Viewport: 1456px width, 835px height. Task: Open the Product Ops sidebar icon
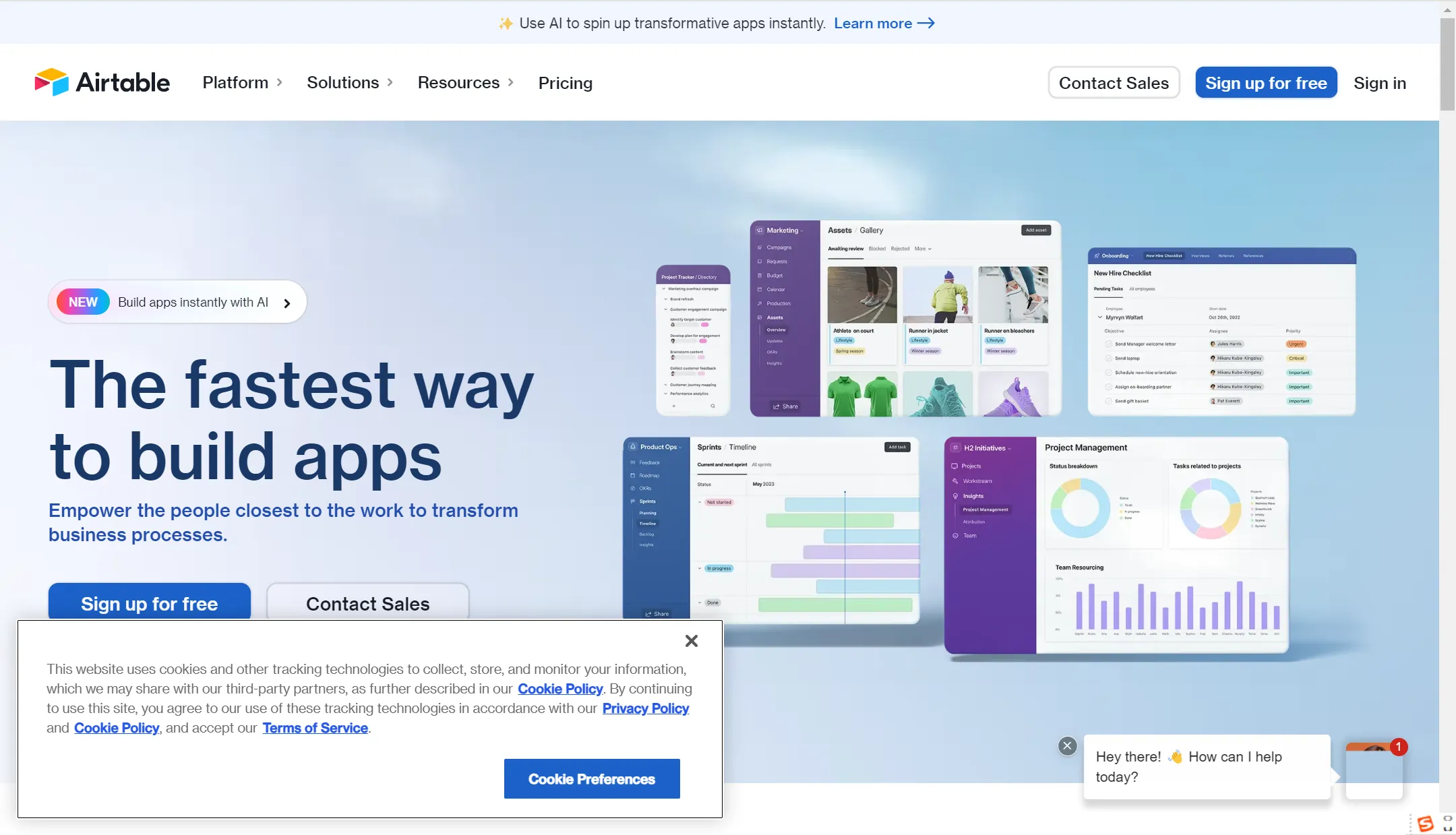pos(632,447)
